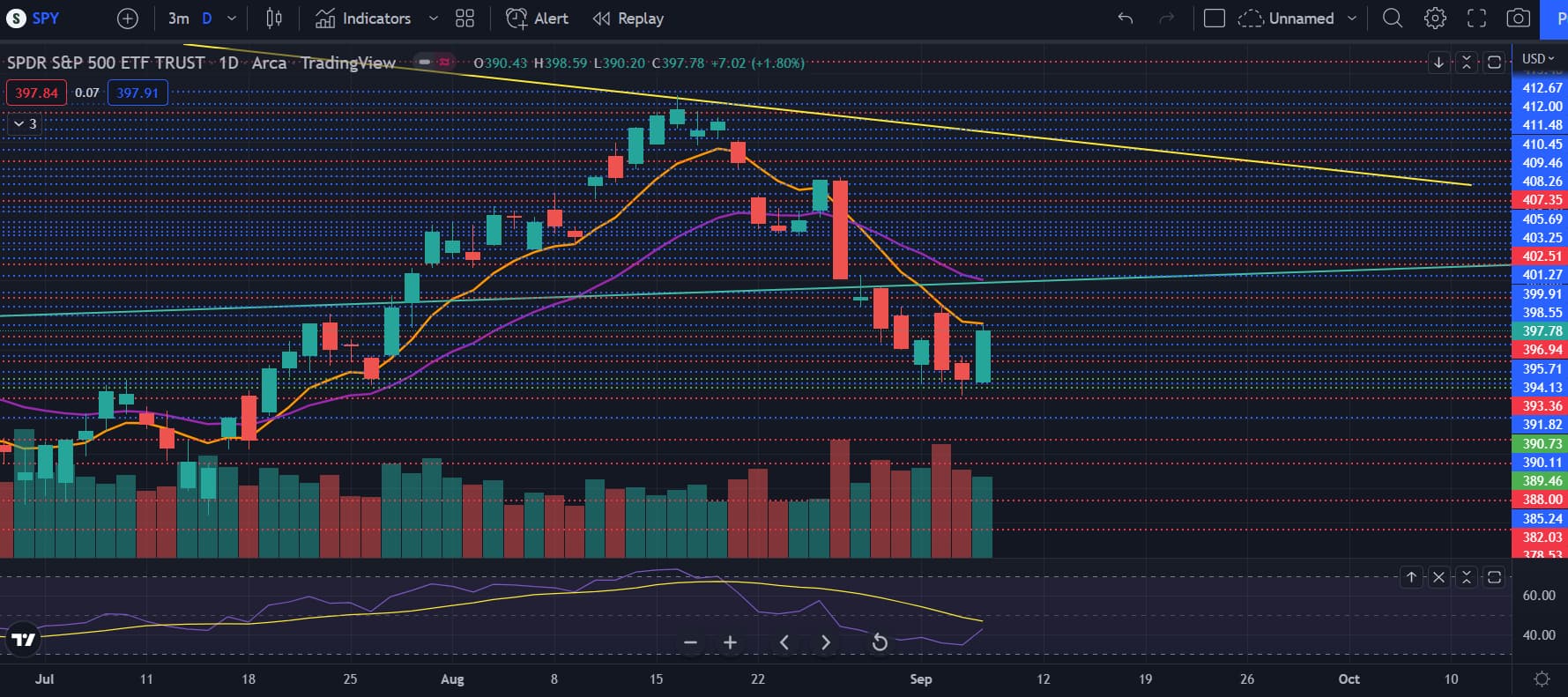Click the Sep date label

click(x=920, y=679)
